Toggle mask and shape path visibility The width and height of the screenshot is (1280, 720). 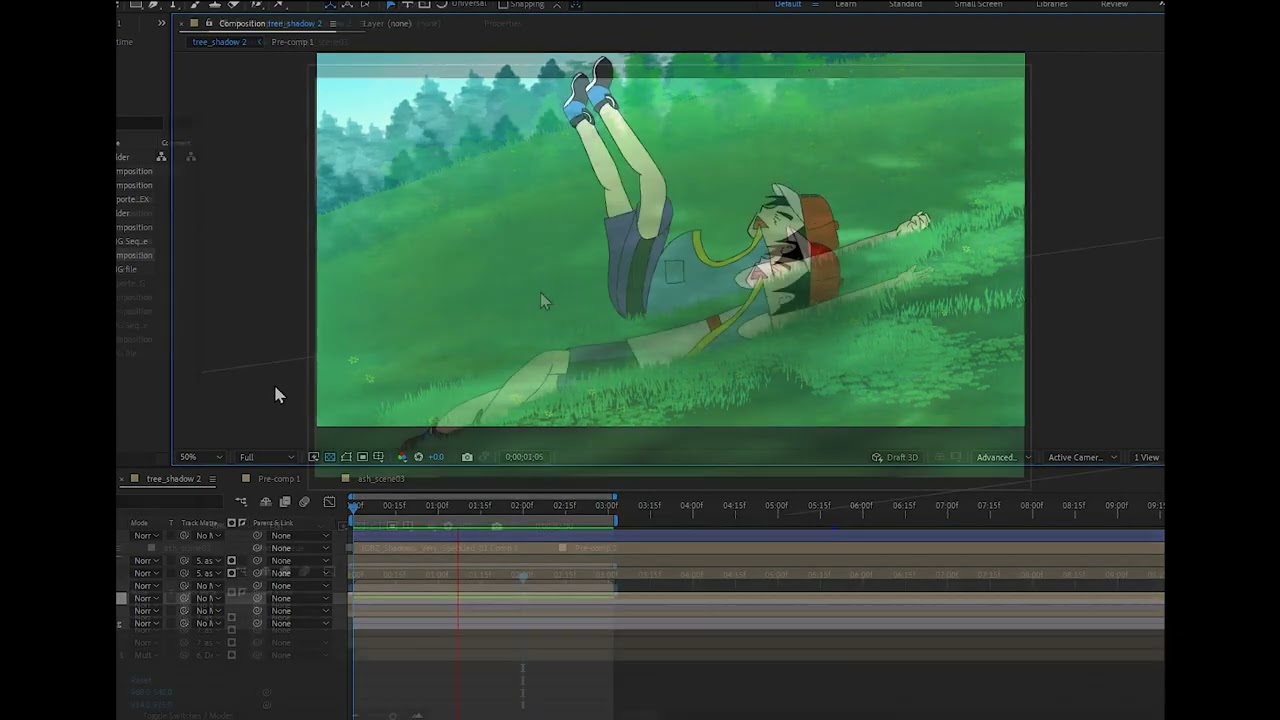pyautogui.click(x=346, y=457)
